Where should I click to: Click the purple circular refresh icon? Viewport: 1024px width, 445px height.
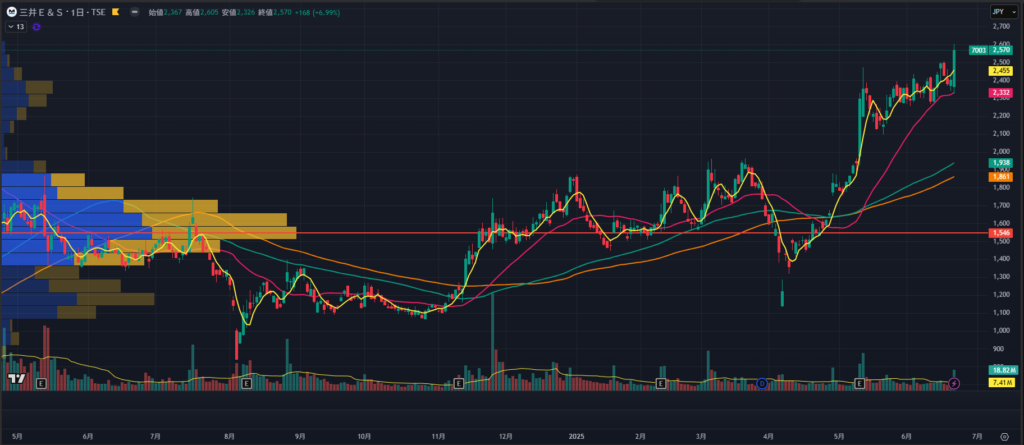pos(36,27)
